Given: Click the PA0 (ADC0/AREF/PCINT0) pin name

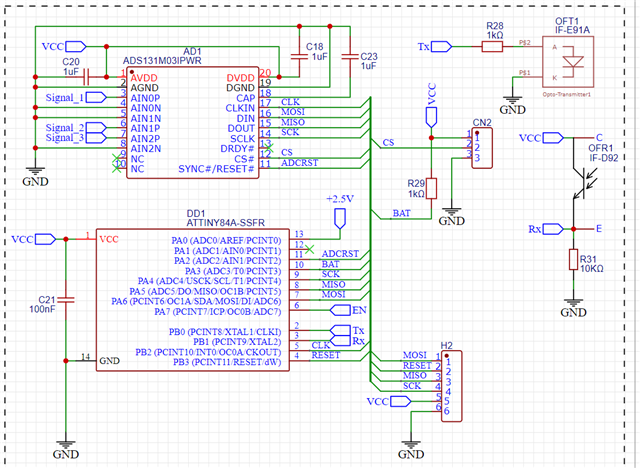Looking at the screenshot, I should (226, 240).
